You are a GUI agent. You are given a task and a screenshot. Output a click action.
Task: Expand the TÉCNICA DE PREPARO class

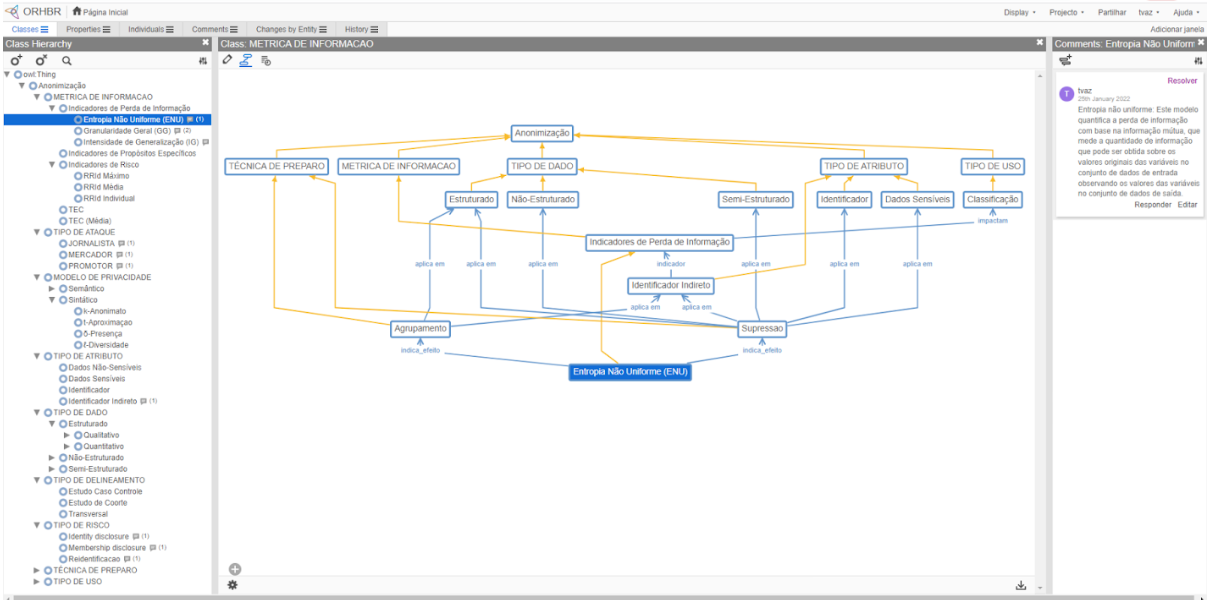pos(37,570)
